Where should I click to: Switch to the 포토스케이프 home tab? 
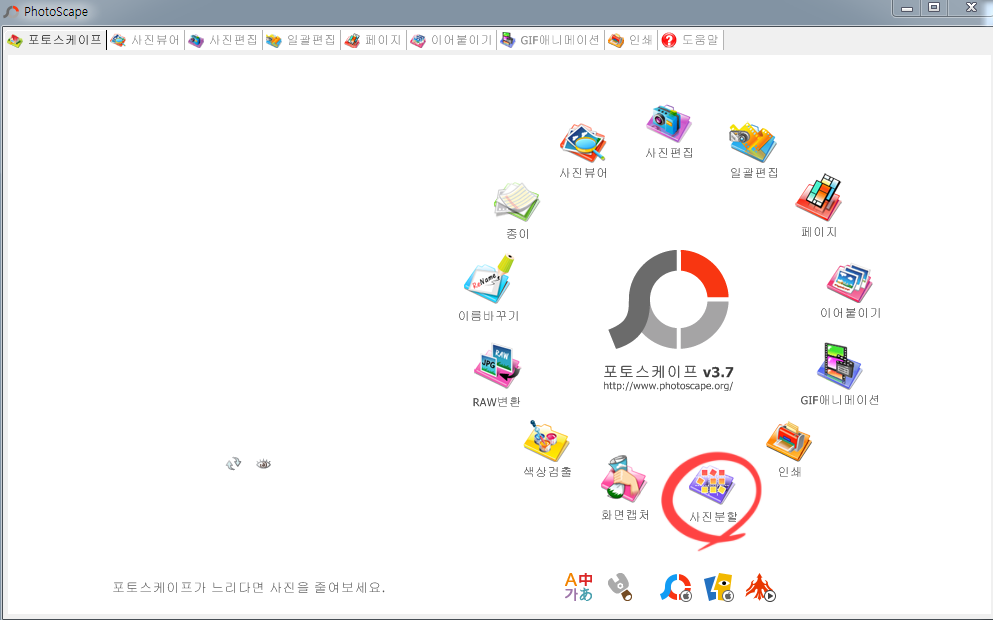(x=54, y=40)
